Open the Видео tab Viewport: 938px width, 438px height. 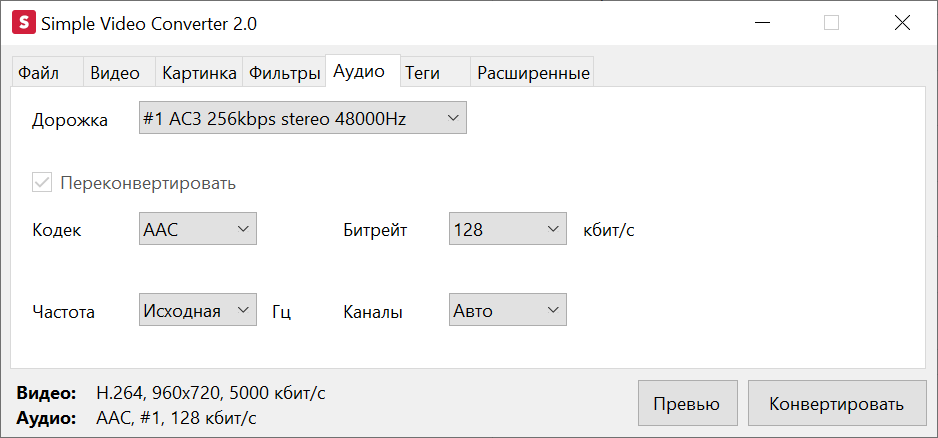[118, 73]
